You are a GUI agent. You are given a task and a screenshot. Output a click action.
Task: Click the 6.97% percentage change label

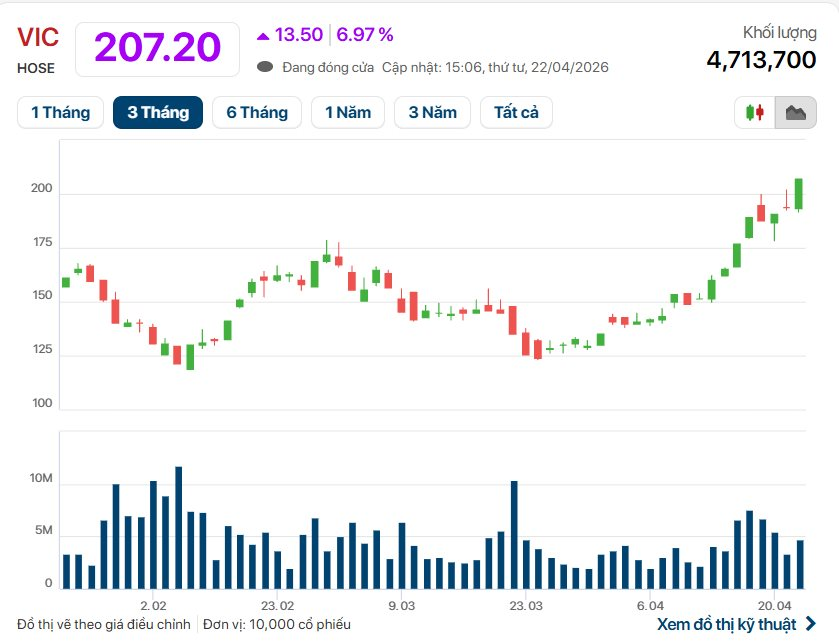pyautogui.click(x=365, y=35)
